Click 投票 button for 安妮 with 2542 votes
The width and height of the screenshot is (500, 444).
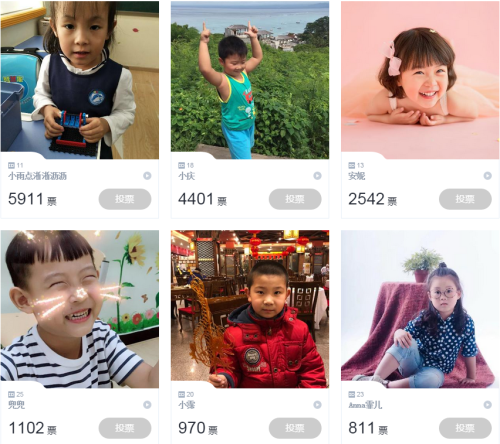tap(465, 199)
